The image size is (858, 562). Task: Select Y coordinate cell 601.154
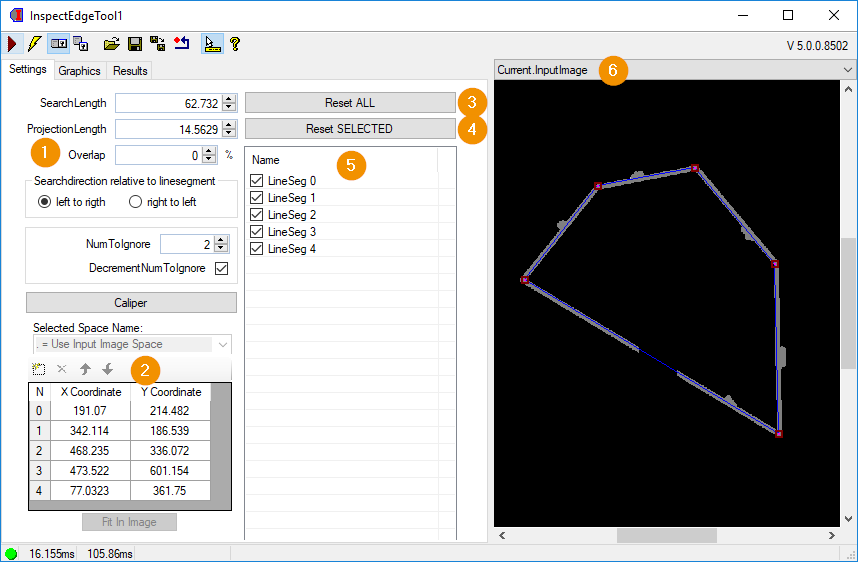pyautogui.click(x=171, y=471)
